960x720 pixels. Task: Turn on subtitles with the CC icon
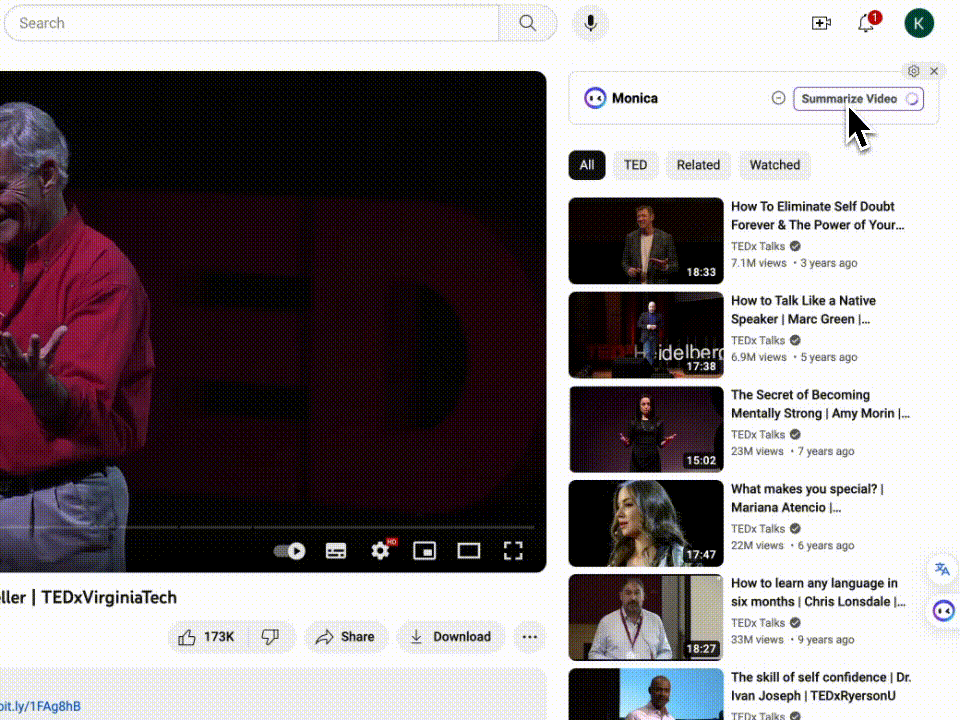click(335, 550)
